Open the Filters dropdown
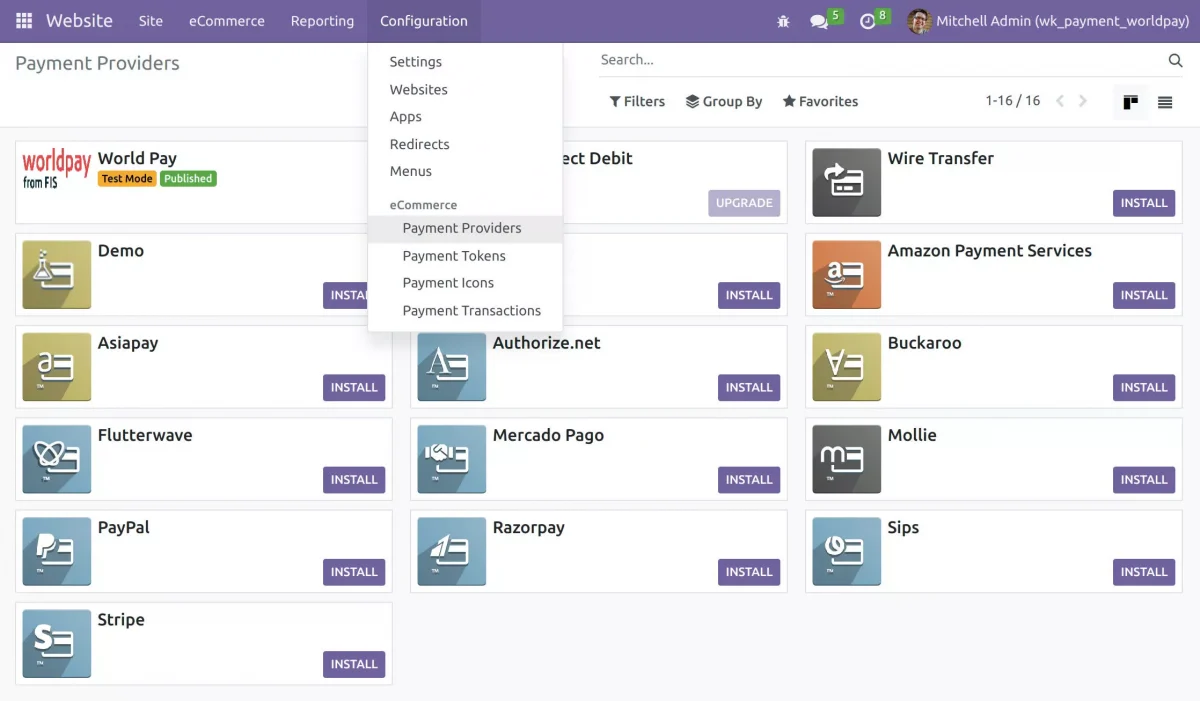 [637, 101]
